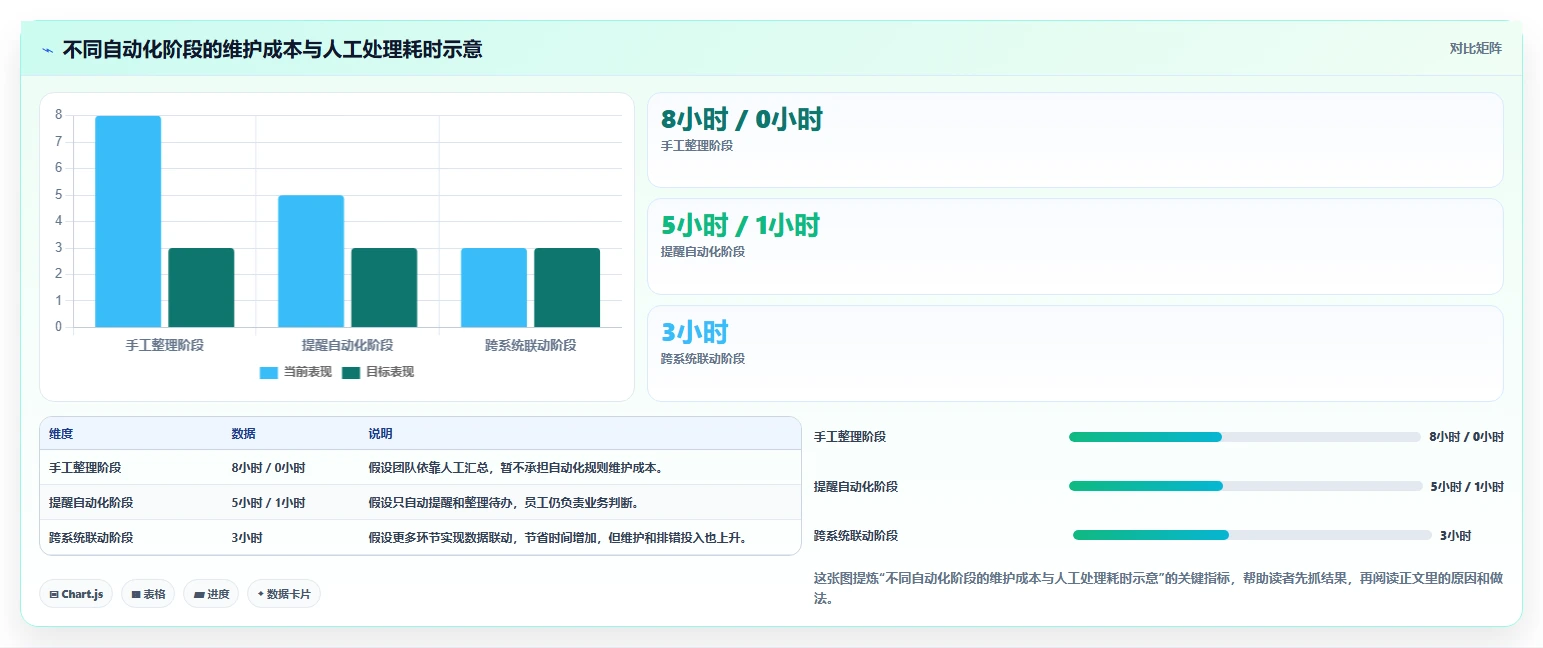Viewport: 1543px width, 648px height.
Task: Click the 维度 column header
Action: 61,434
